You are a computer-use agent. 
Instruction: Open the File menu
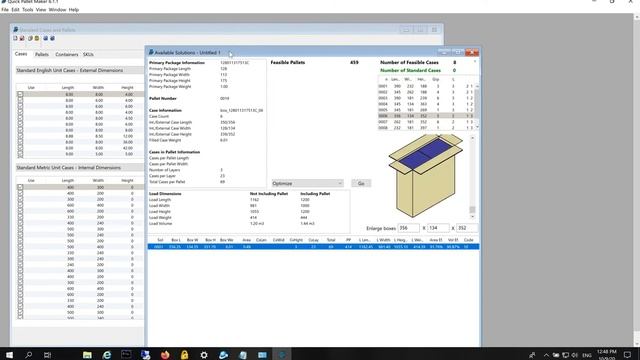pos(5,9)
